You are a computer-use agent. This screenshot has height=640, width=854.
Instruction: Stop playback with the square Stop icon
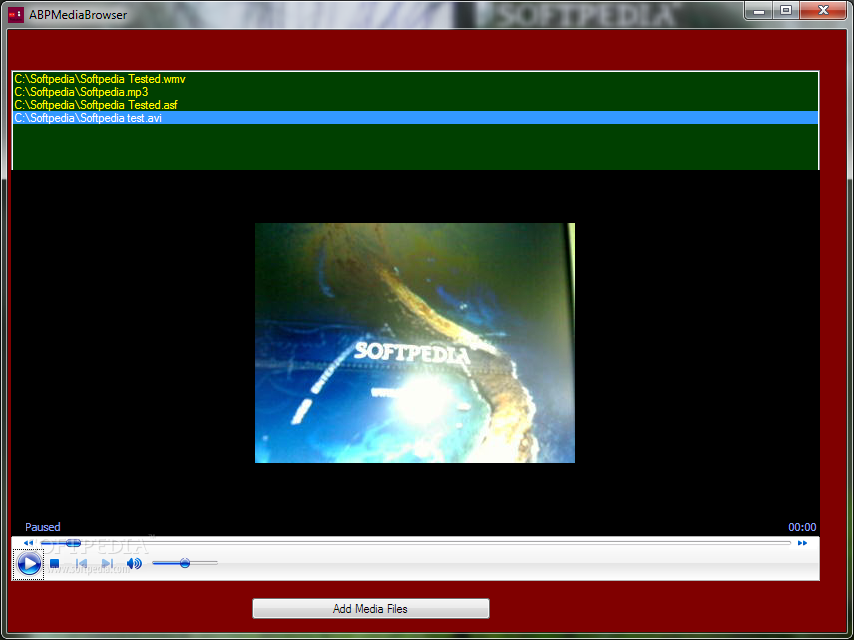(54, 564)
